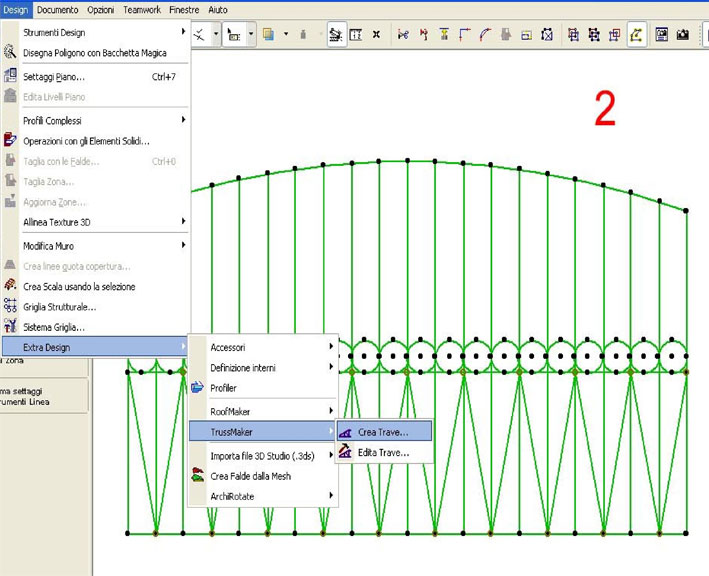Click the Crea Falde dalla Mesh icon
Image resolution: width=709 pixels, height=576 pixels.
197,476
